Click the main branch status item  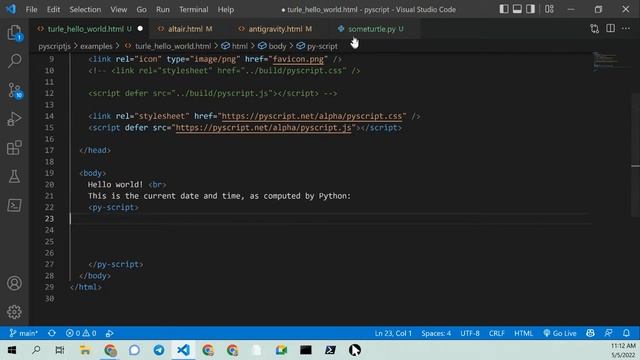[24, 333]
